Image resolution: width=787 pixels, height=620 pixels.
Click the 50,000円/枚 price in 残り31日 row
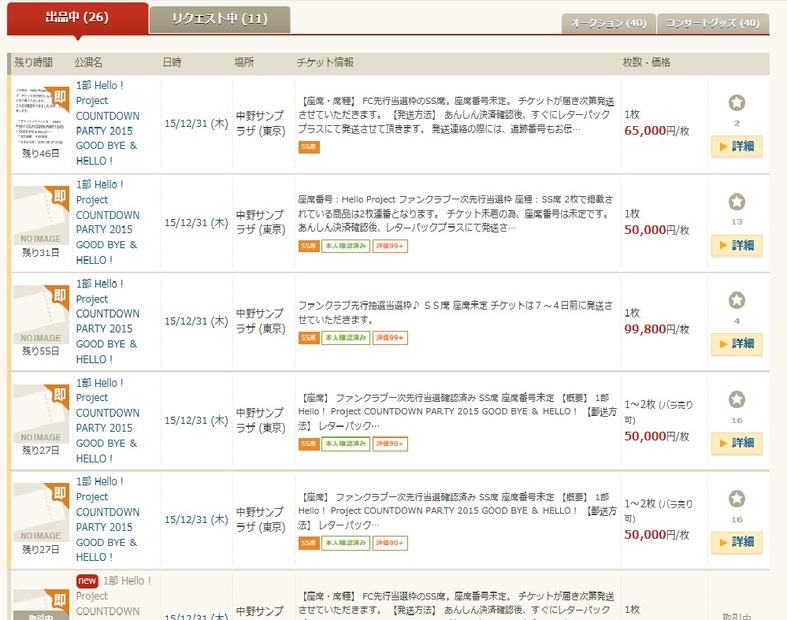point(657,230)
